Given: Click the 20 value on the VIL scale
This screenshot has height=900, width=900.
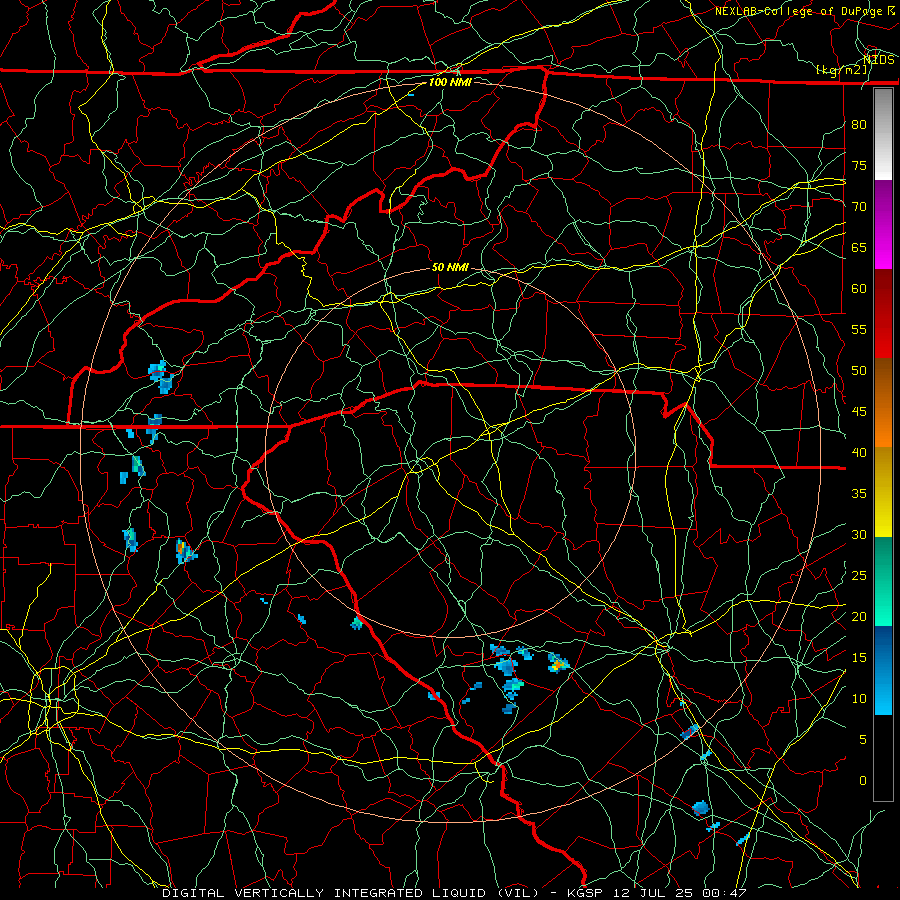Looking at the screenshot, I should 859,616.
